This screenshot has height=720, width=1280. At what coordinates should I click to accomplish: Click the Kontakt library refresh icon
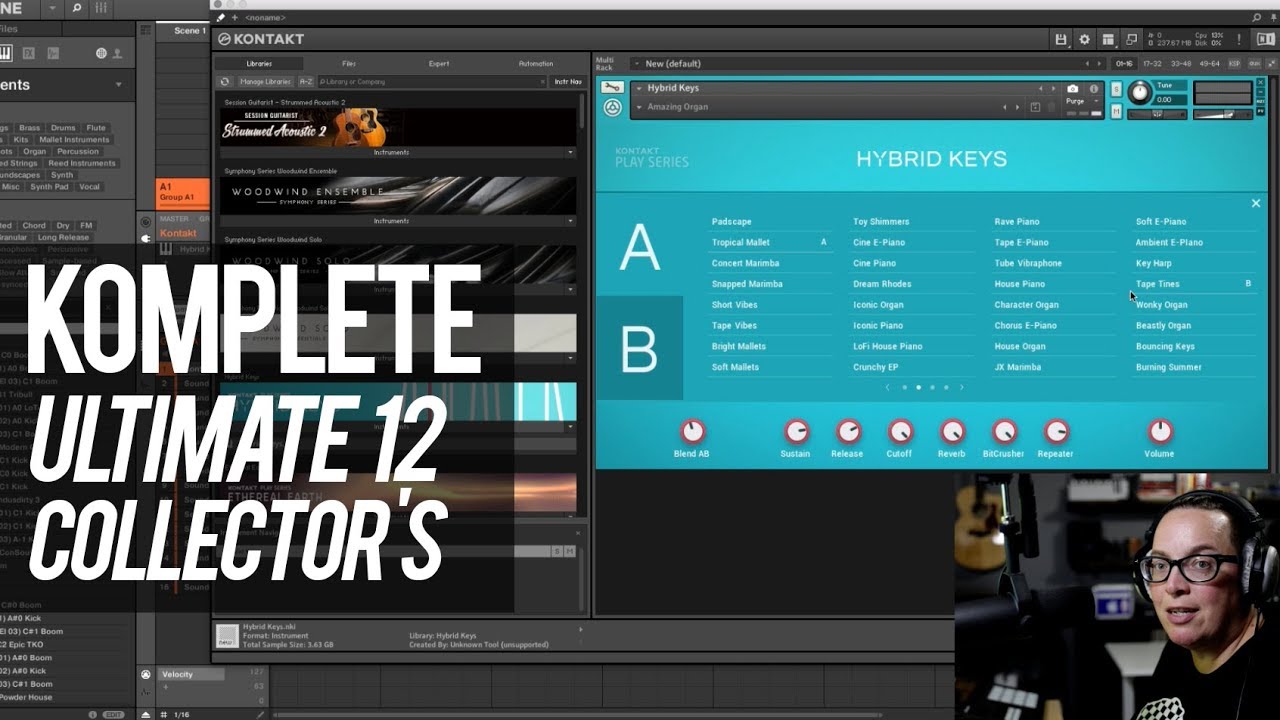point(226,81)
